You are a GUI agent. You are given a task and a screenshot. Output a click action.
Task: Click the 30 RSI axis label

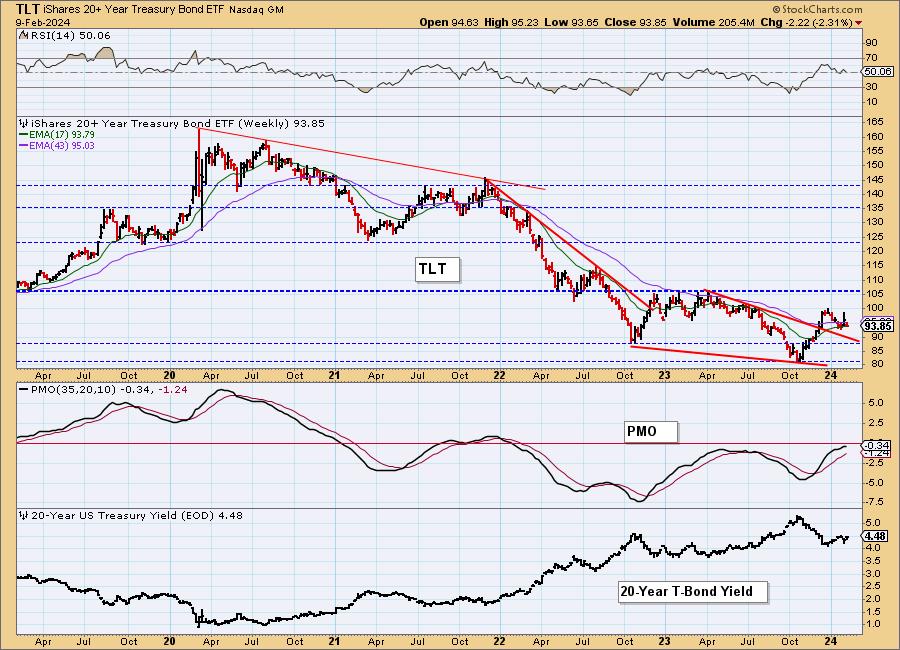871,87
